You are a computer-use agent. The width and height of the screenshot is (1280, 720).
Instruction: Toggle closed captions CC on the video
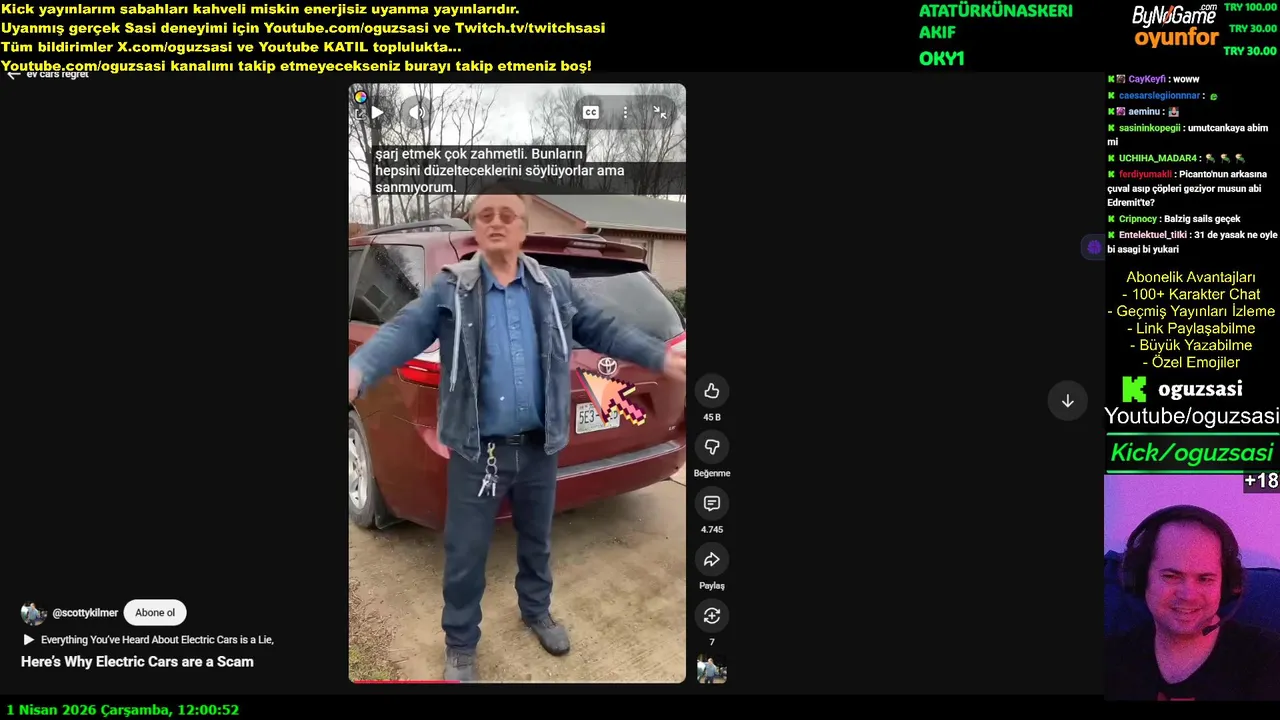591,113
